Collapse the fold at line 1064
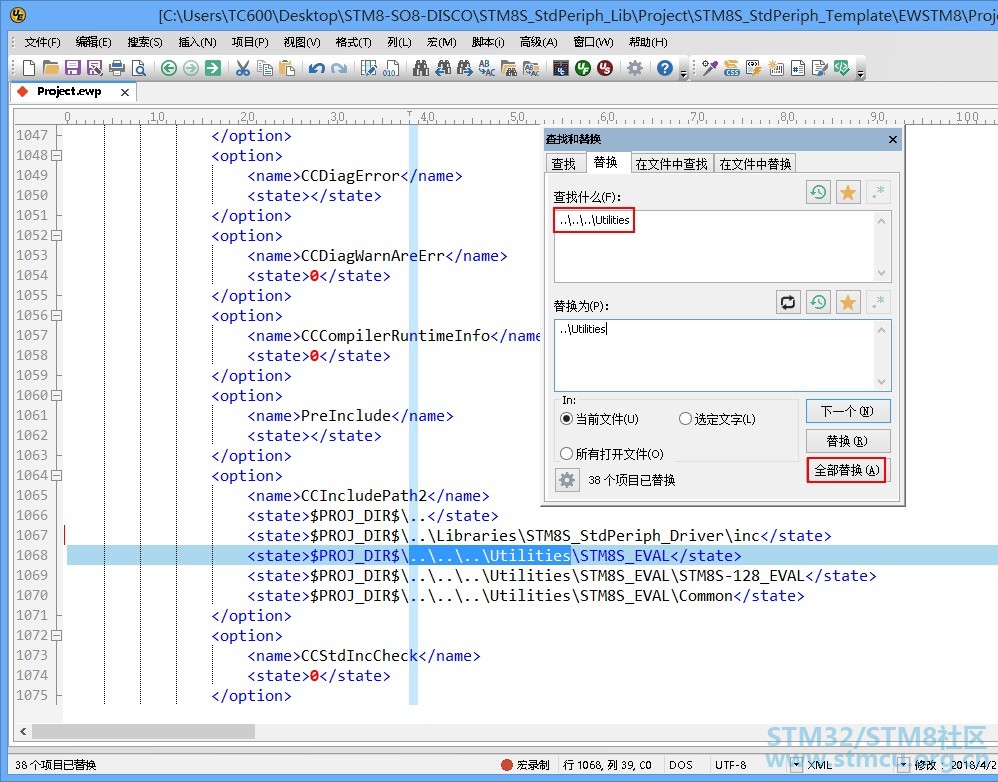This screenshot has height=782, width=998. tap(57, 475)
